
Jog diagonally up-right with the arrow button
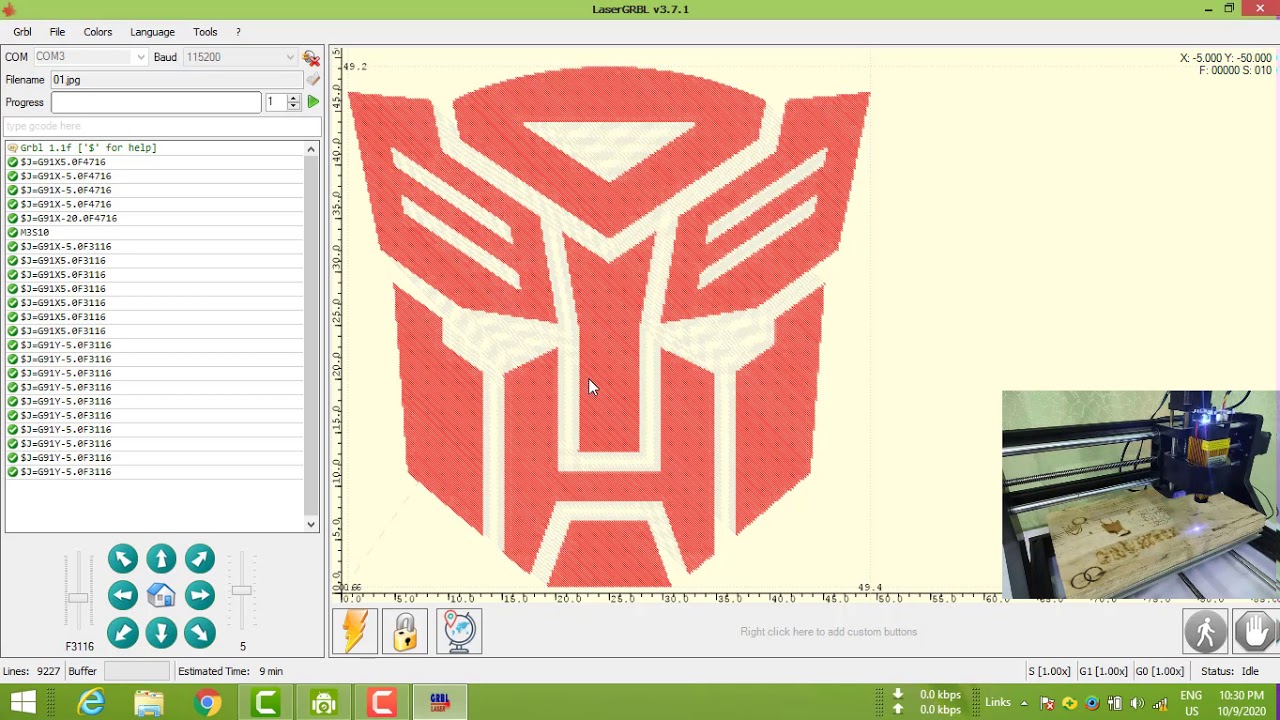pyautogui.click(x=199, y=559)
